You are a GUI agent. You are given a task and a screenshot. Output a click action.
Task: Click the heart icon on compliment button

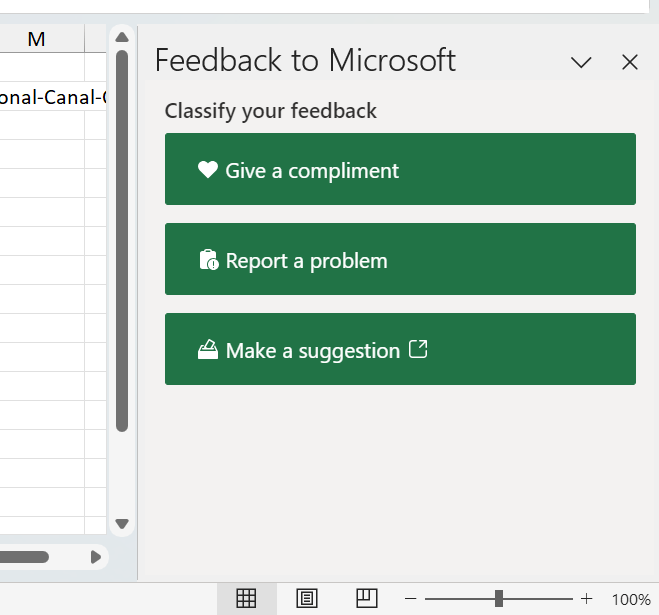click(208, 170)
